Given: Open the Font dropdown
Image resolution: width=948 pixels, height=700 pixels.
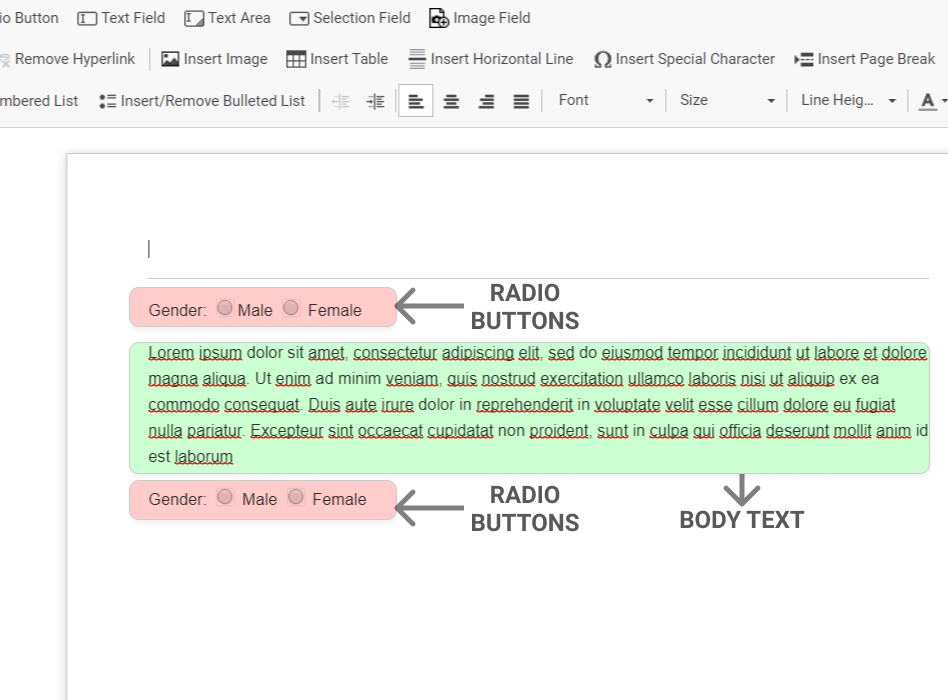Looking at the screenshot, I should coord(605,100).
